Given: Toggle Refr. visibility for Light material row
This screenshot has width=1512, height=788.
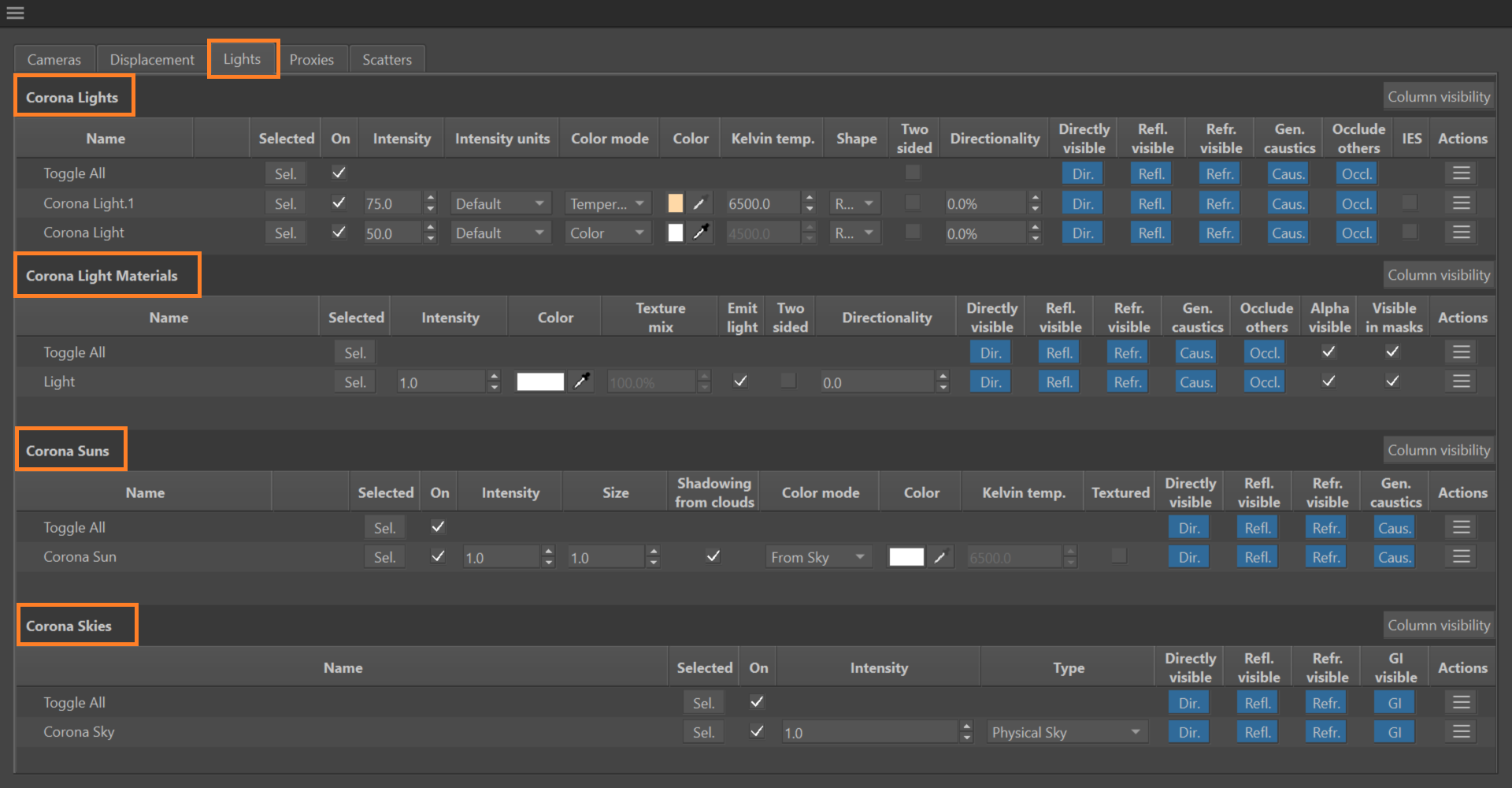Looking at the screenshot, I should pos(1128,381).
